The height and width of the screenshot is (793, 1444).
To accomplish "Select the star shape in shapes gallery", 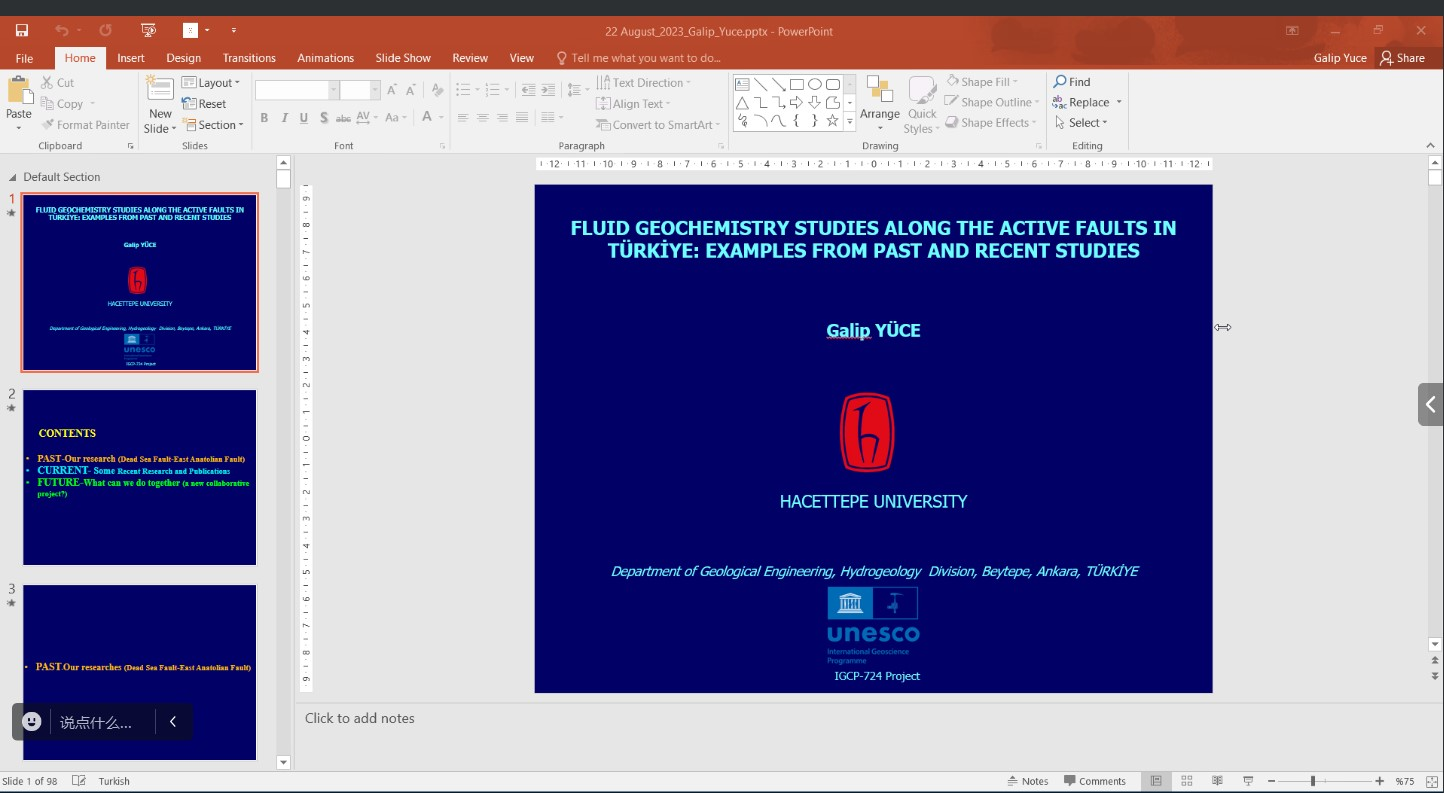I will 832,121.
